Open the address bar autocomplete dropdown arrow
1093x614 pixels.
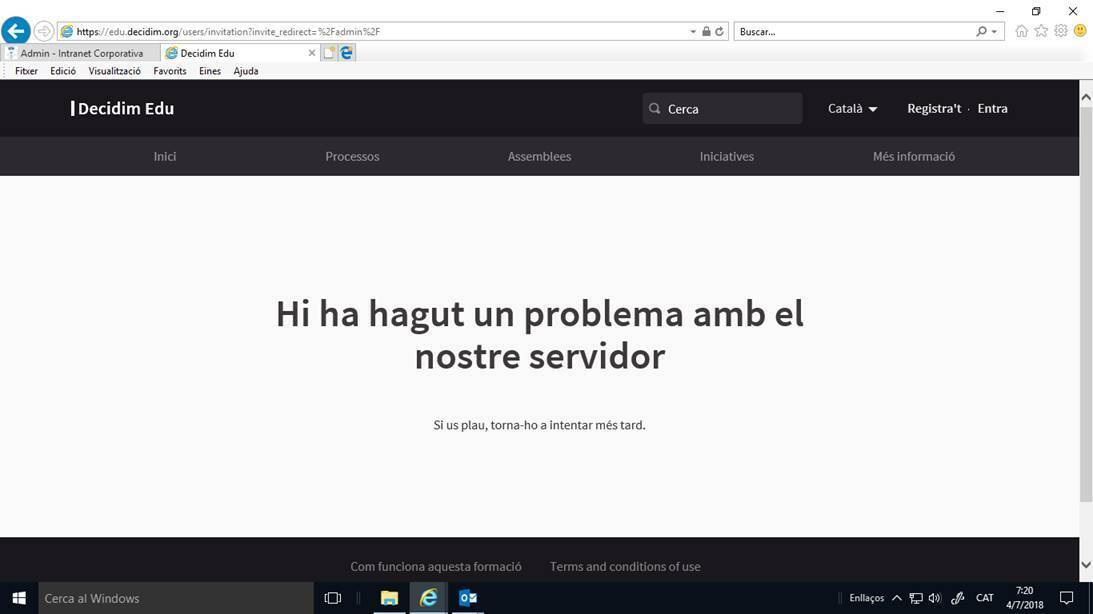click(693, 32)
